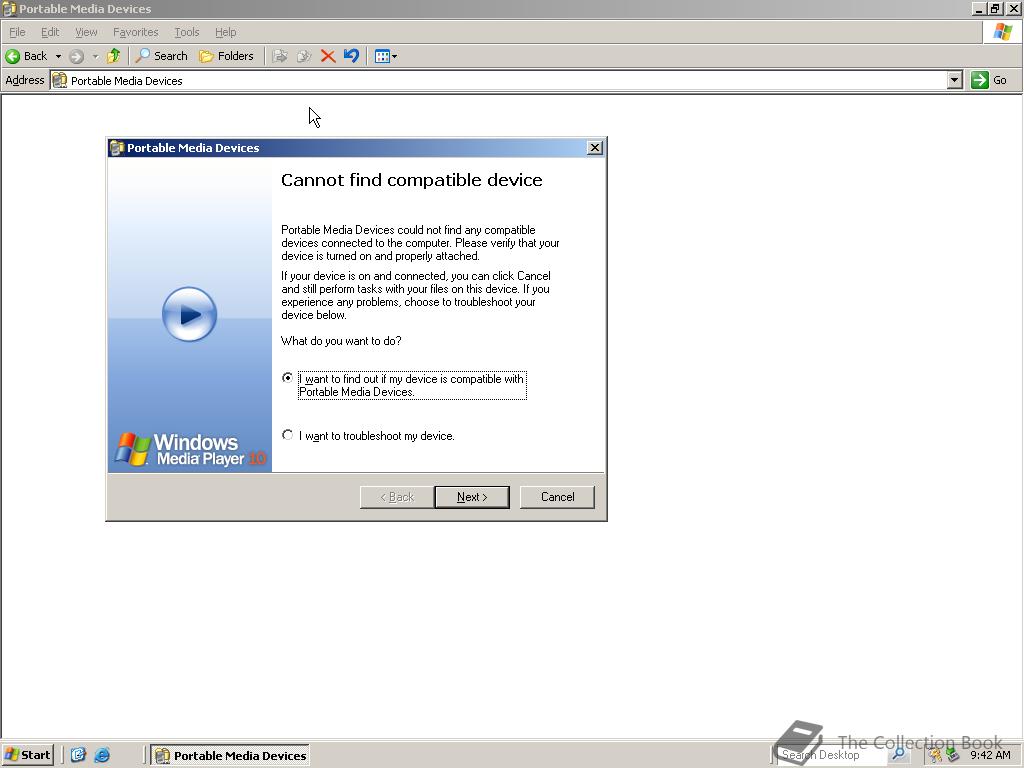Open the Favorites menu

click(x=135, y=32)
